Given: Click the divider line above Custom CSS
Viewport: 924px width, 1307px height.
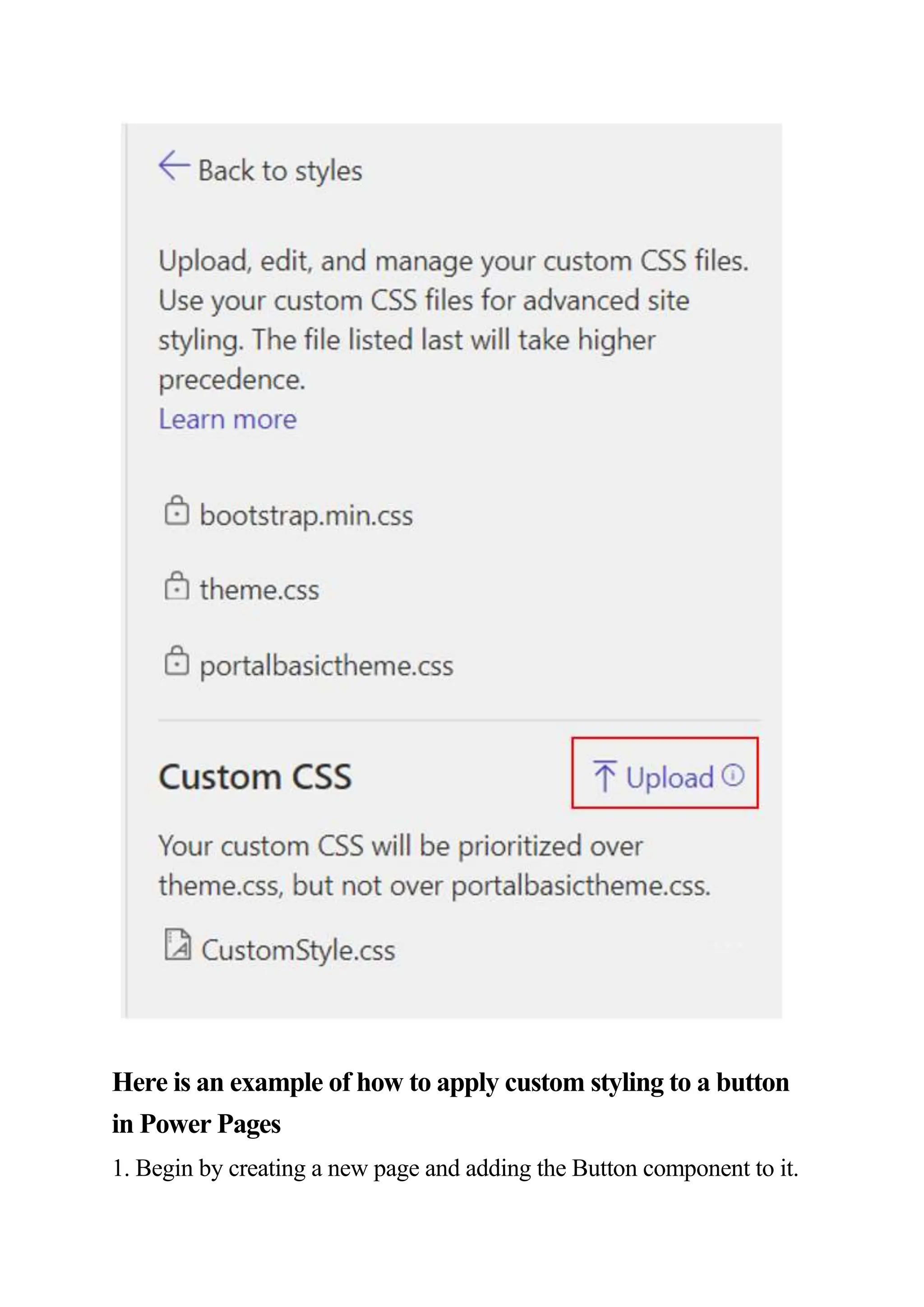Looking at the screenshot, I should pos(458,720).
